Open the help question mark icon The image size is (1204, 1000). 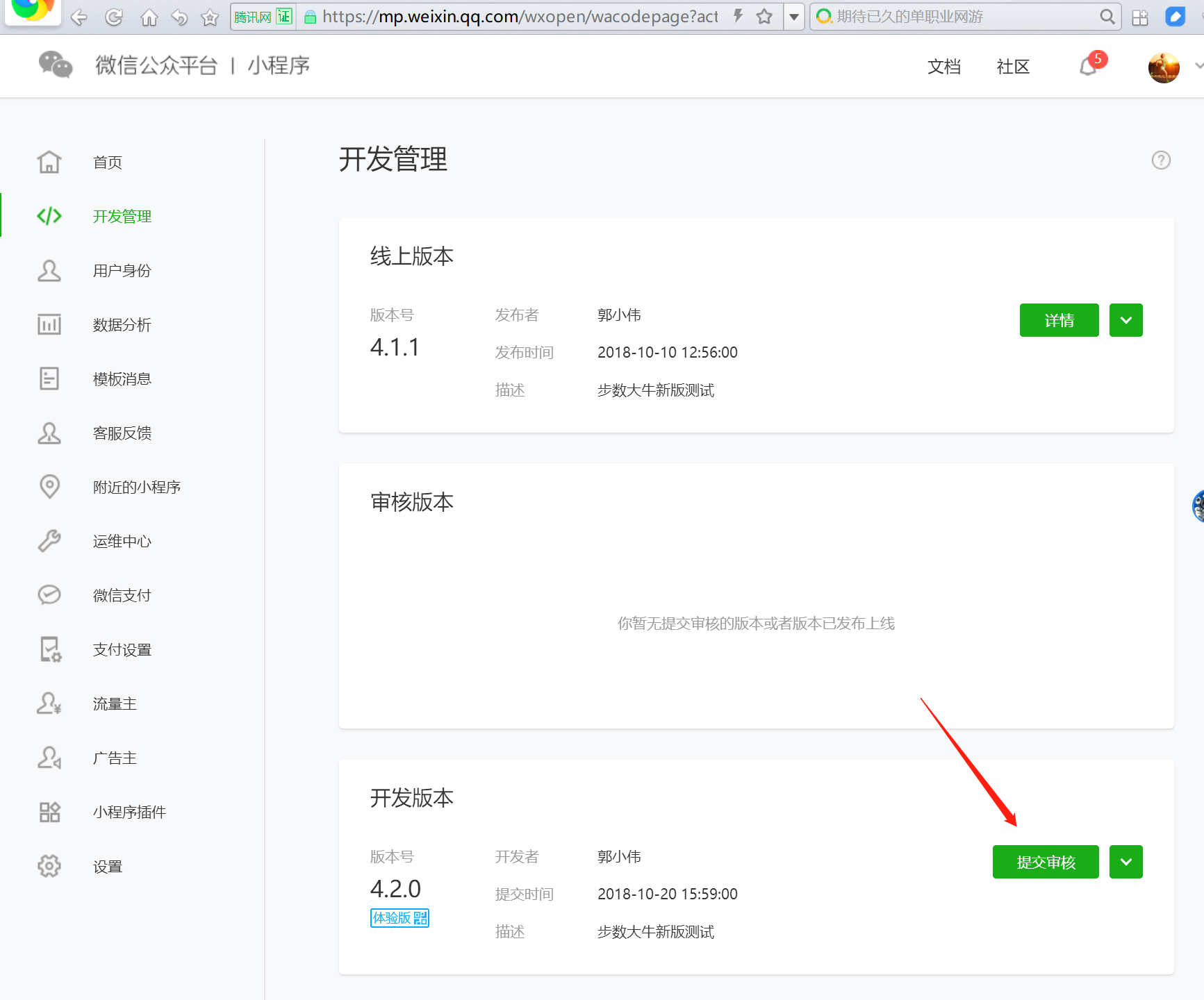point(1161,160)
